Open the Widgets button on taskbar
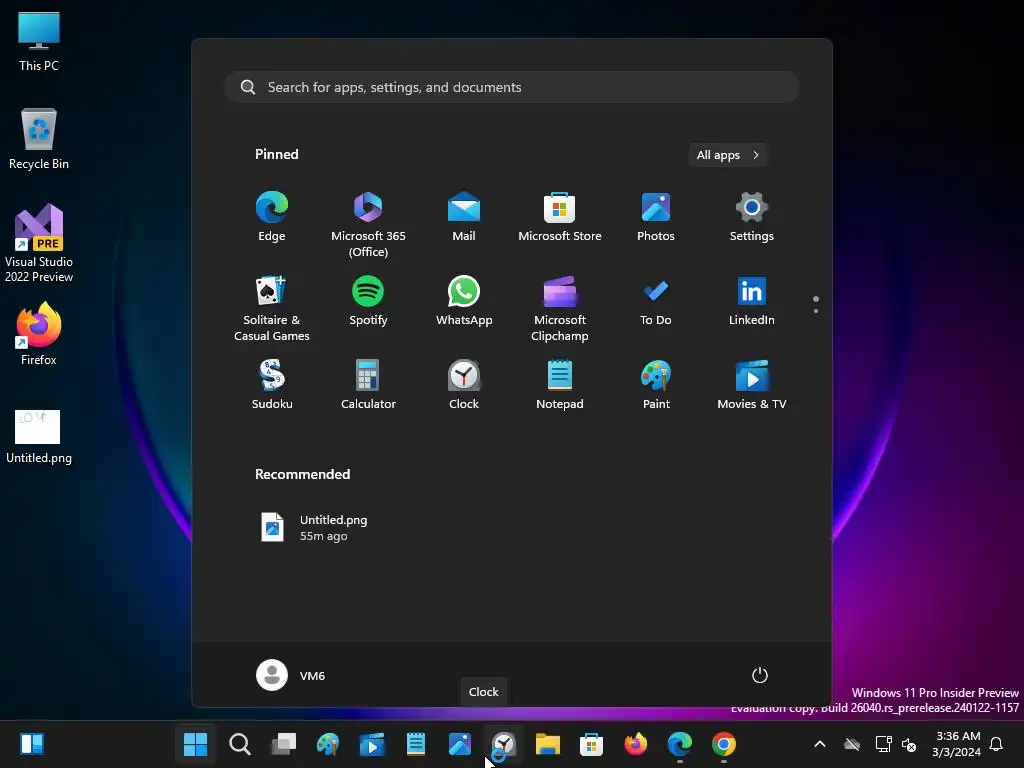Viewport: 1024px width, 768px height. pyautogui.click(x=32, y=744)
